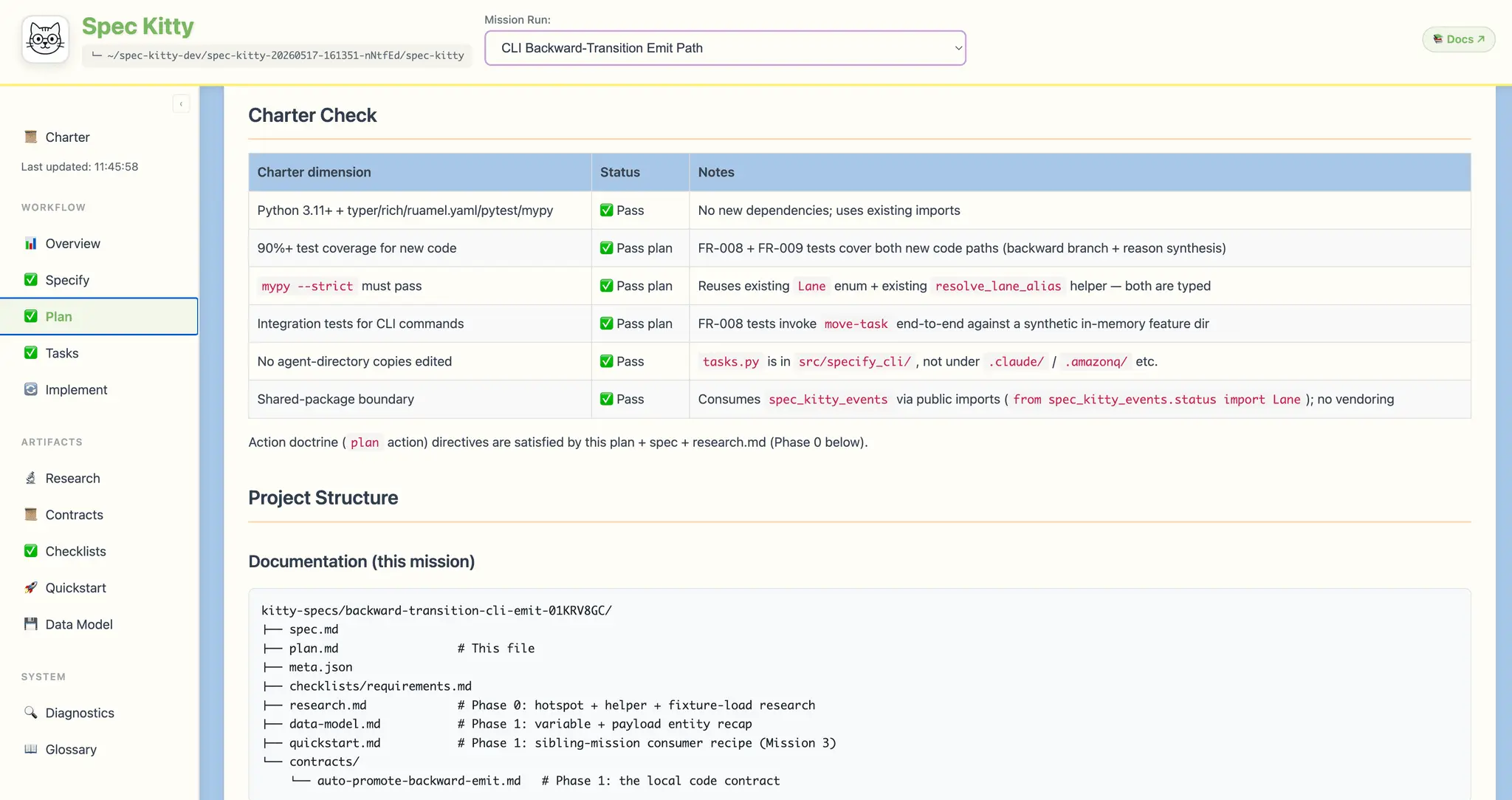Click the spec_kitty_events code snippet

coord(828,399)
